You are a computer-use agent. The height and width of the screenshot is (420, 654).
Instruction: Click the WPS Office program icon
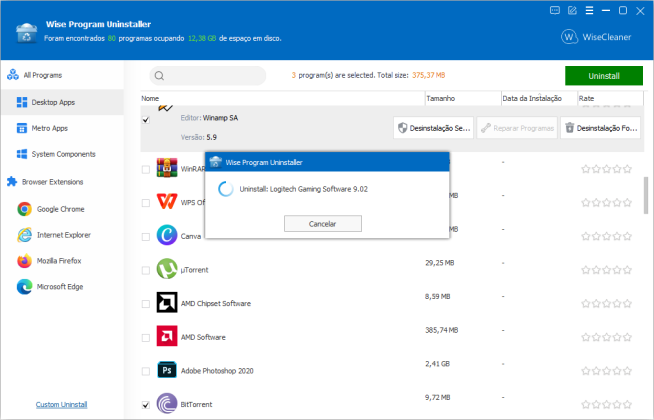167,201
